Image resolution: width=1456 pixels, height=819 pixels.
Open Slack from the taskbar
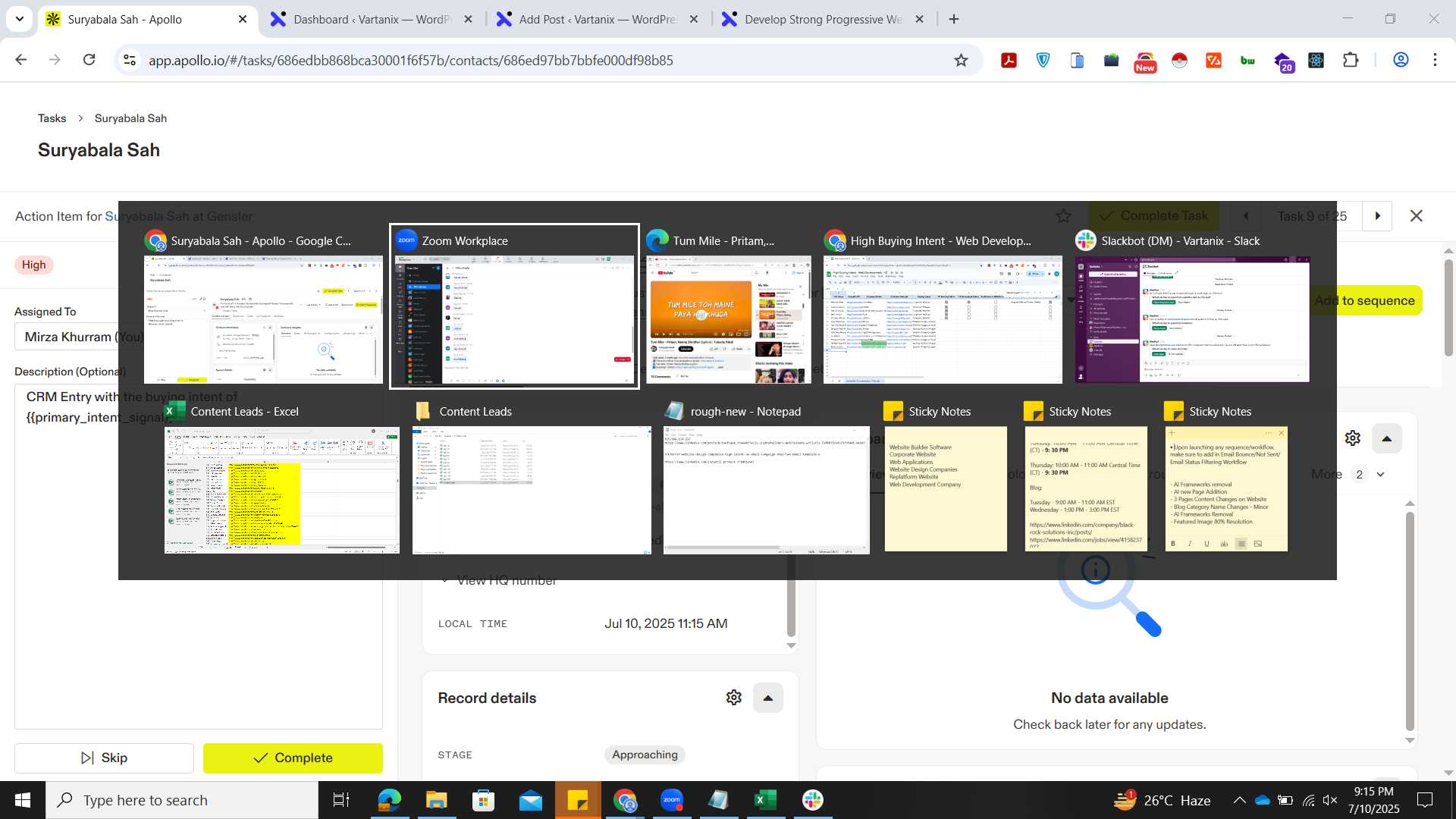point(813,800)
